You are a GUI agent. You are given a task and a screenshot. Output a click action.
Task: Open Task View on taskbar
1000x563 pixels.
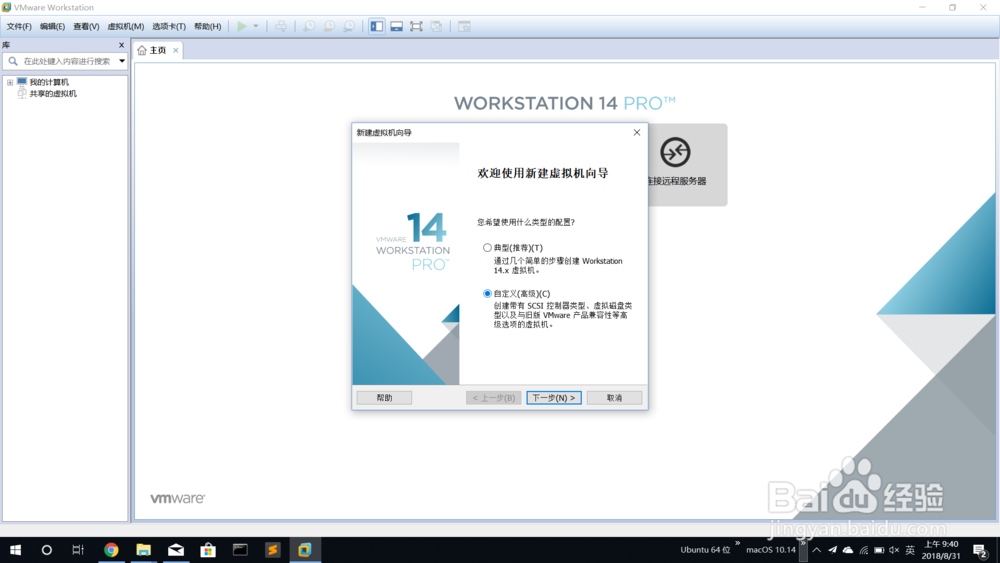tap(78, 550)
